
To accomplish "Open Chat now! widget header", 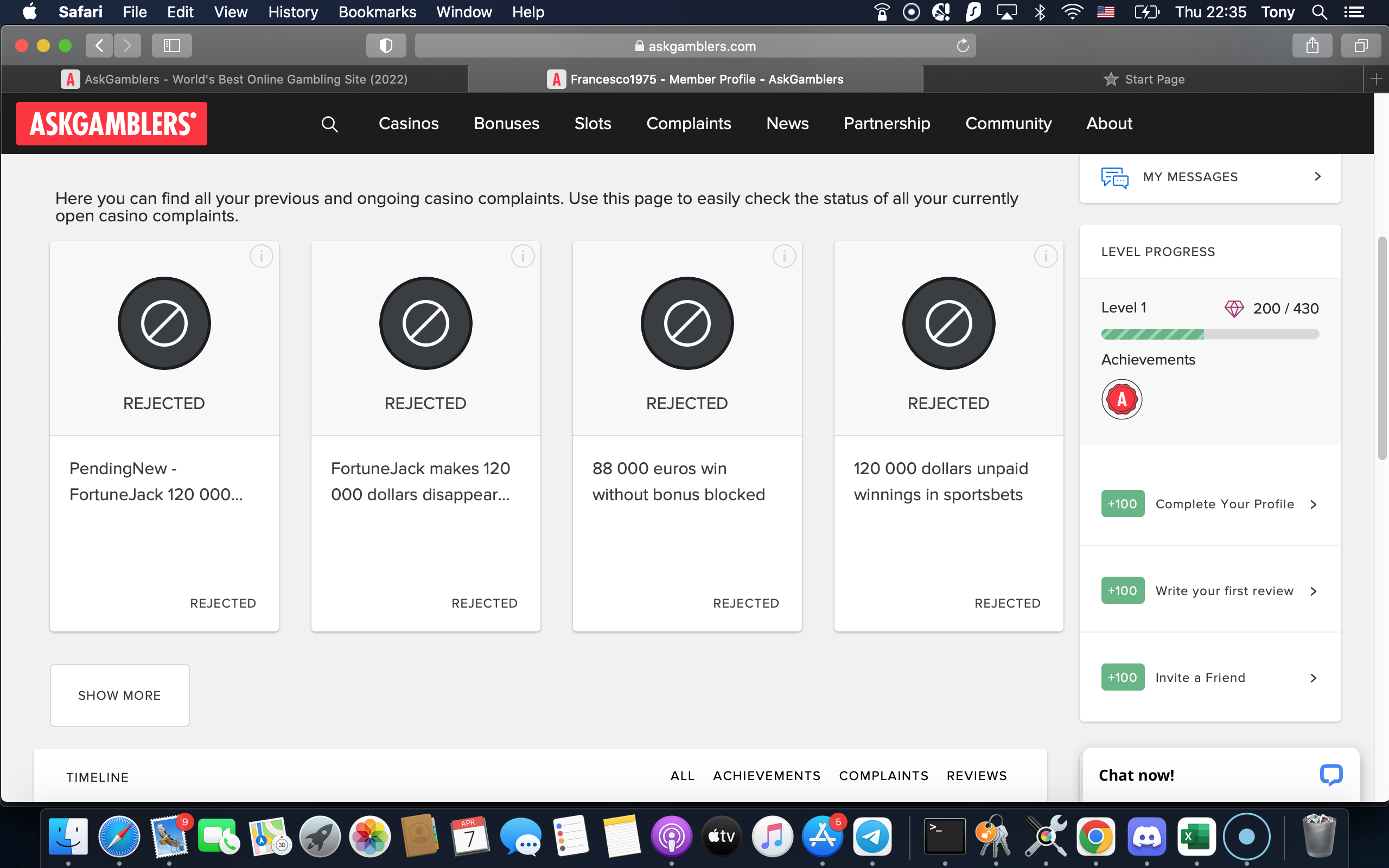I will tap(1220, 775).
